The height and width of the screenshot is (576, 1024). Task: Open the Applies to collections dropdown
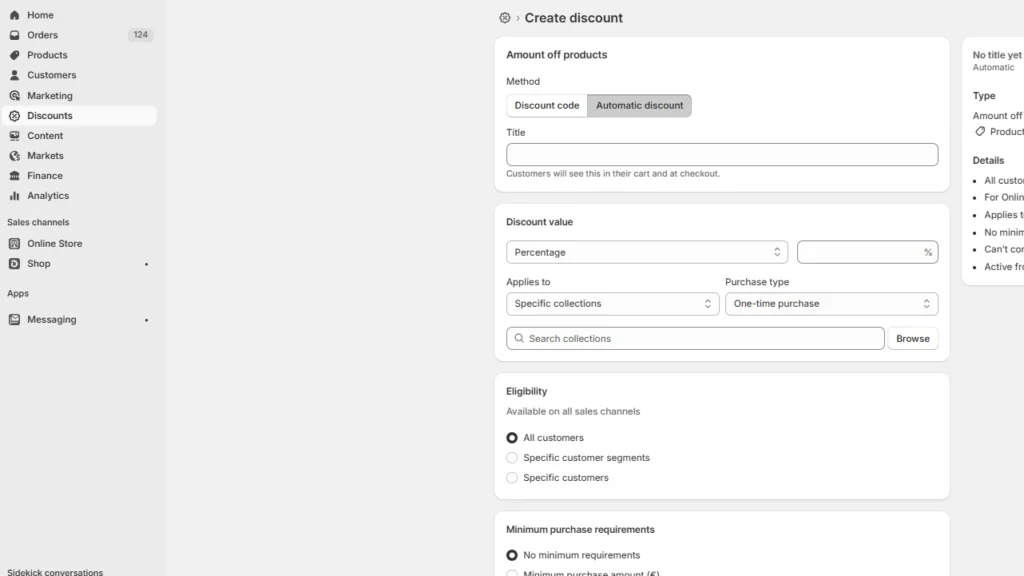coord(612,303)
